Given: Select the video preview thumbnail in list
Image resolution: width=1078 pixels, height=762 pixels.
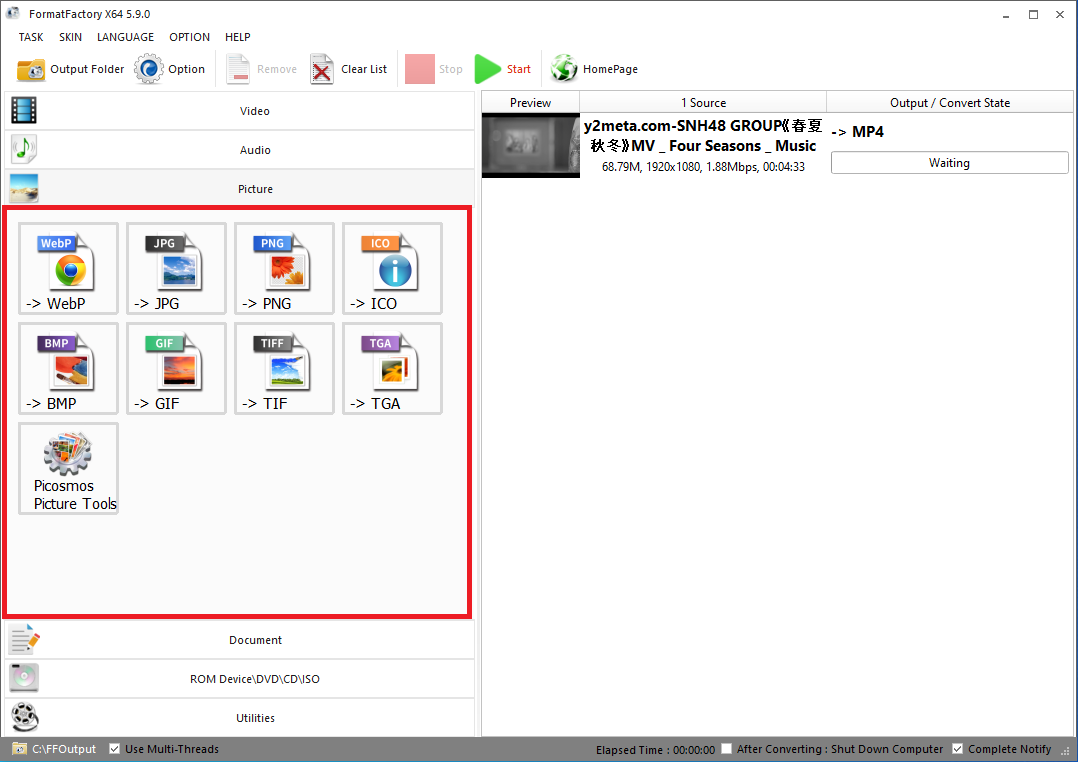Looking at the screenshot, I should coord(530,146).
